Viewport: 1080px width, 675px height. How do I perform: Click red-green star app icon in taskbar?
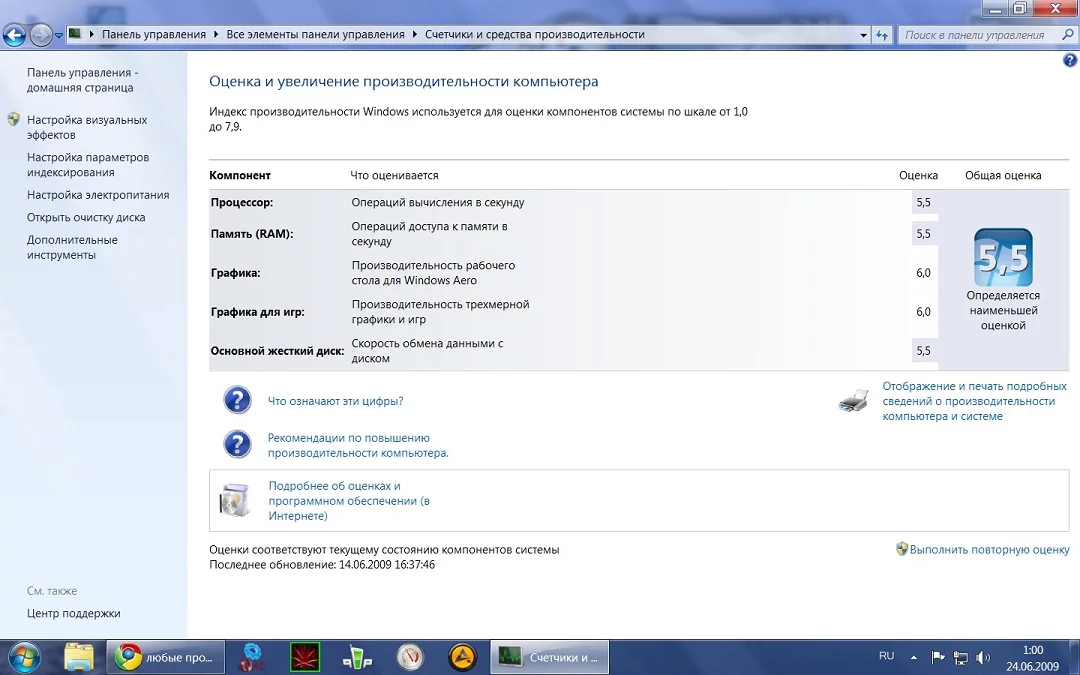[304, 657]
